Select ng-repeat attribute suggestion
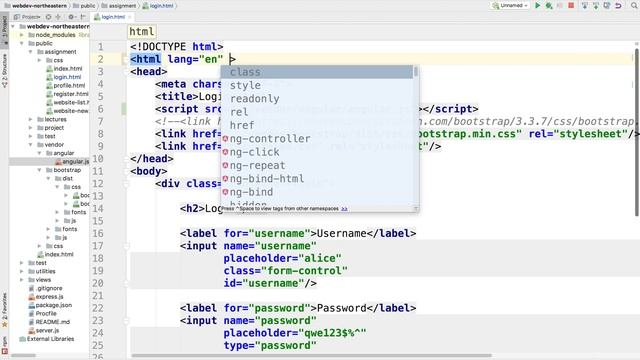 point(317,165)
